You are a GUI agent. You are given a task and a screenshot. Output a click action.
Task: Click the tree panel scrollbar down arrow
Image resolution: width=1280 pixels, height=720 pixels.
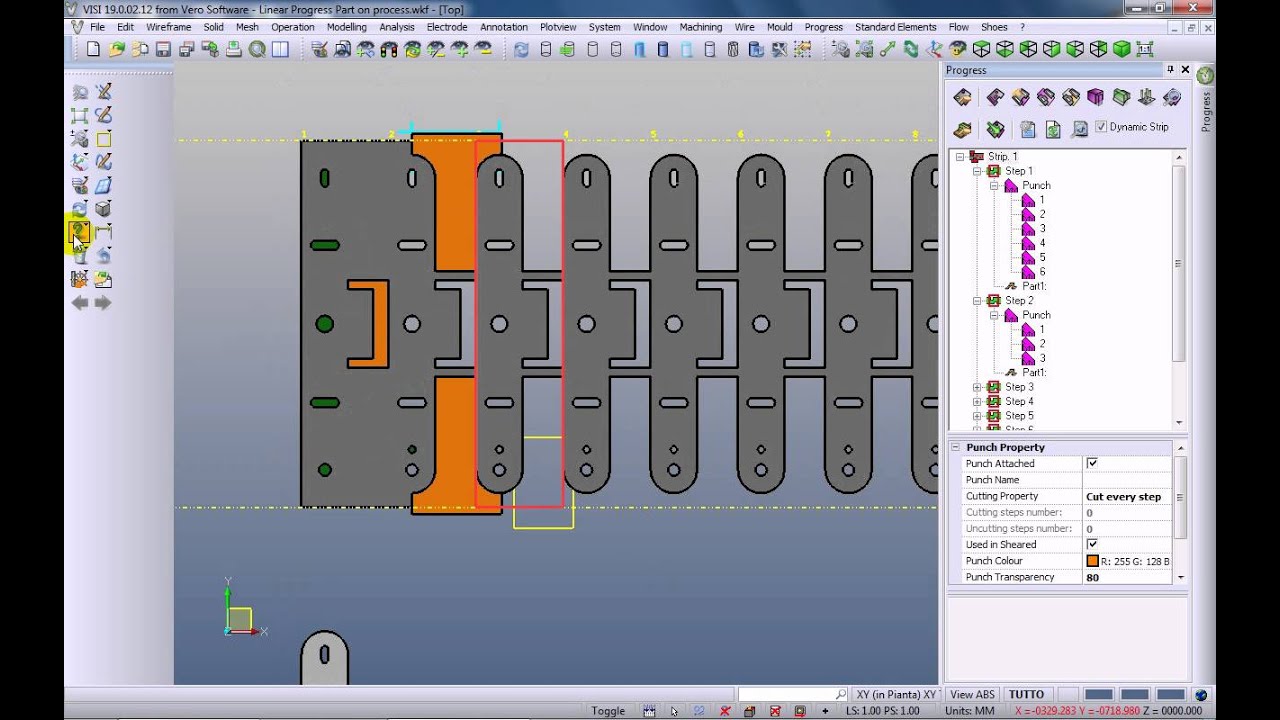coord(1179,422)
